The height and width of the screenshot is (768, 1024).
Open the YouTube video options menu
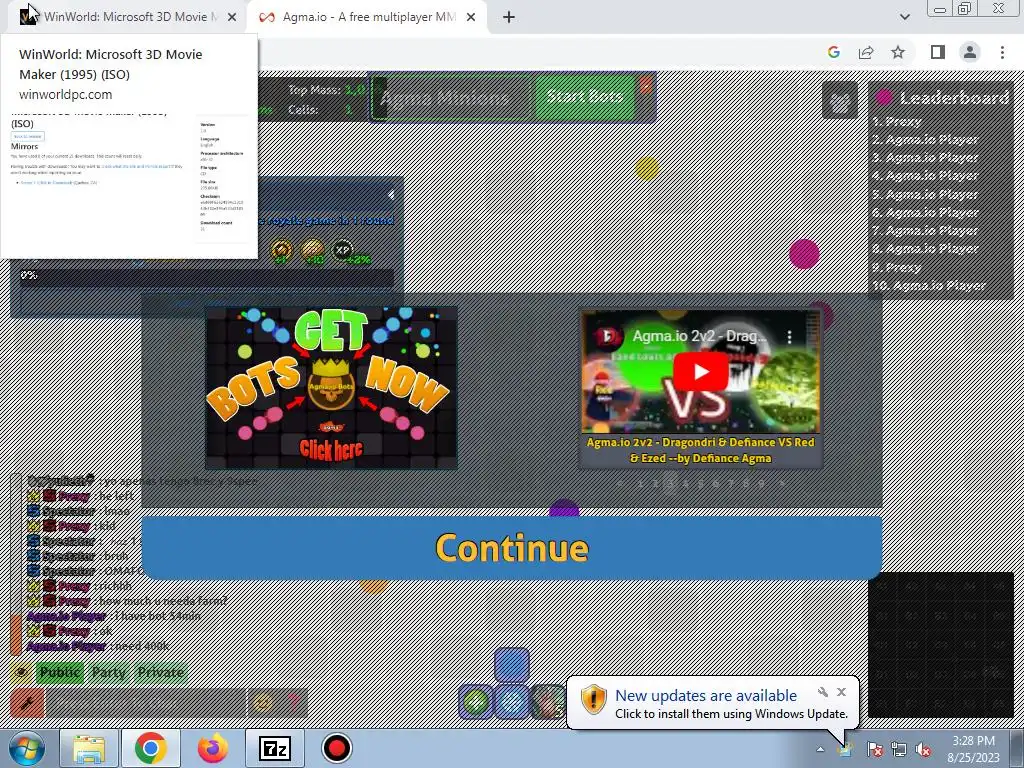coord(790,336)
